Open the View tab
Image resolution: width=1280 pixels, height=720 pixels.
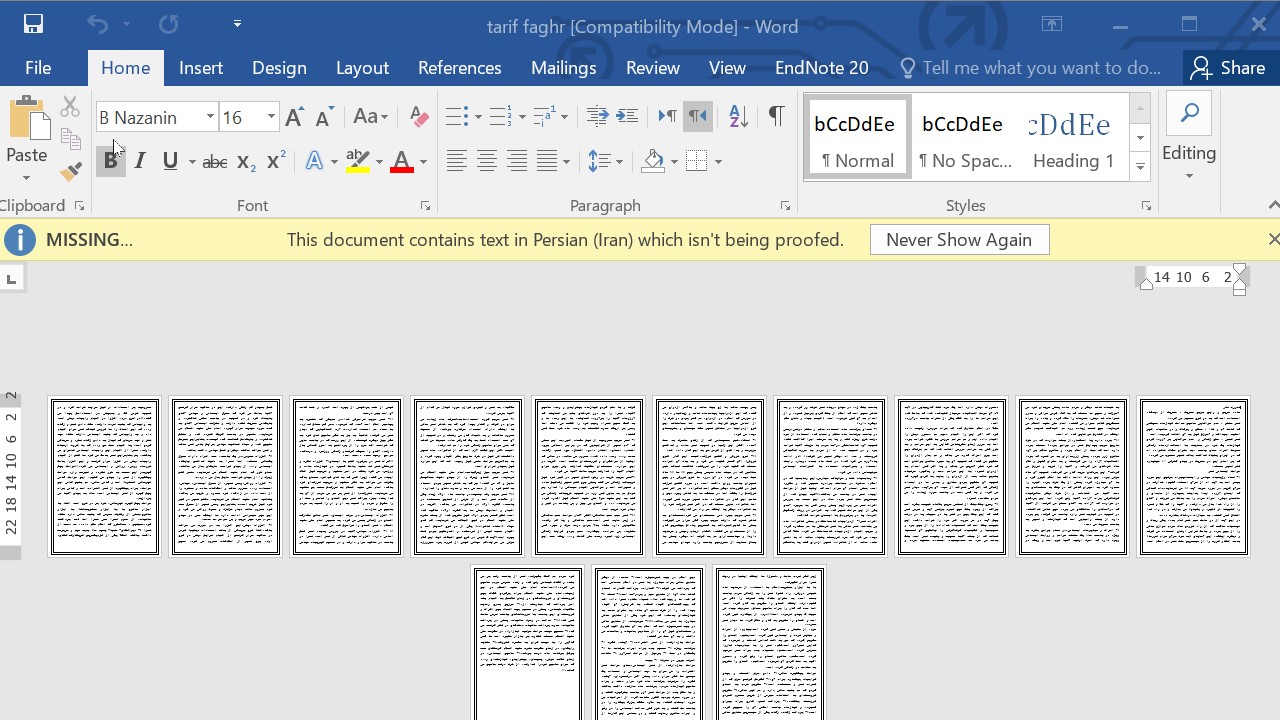pyautogui.click(x=727, y=68)
